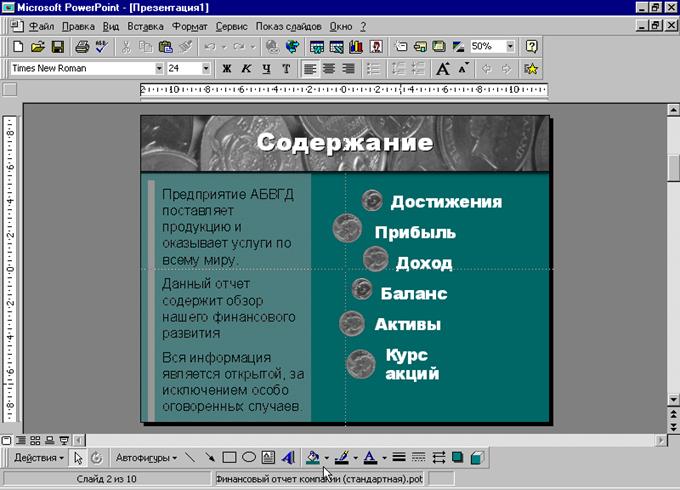This screenshot has height=490, width=680.
Task: Click the Increase Font Size icon
Action: click(443, 69)
